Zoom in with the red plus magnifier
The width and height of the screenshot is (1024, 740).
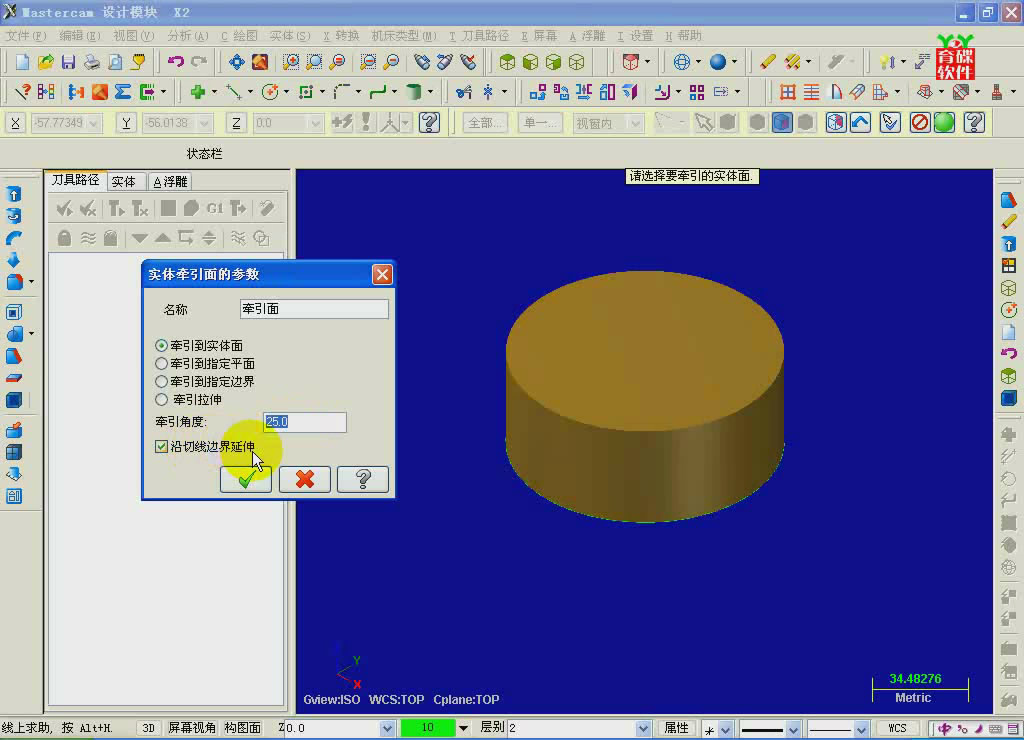(x=290, y=62)
